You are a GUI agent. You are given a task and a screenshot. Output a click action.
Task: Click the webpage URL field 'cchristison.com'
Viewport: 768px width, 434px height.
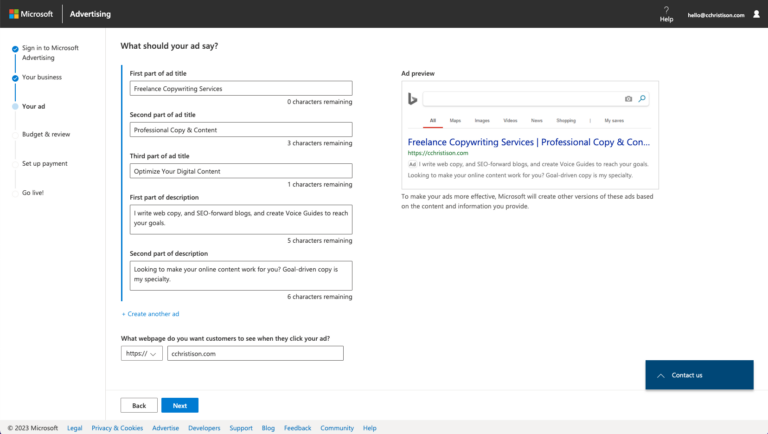[255, 354]
